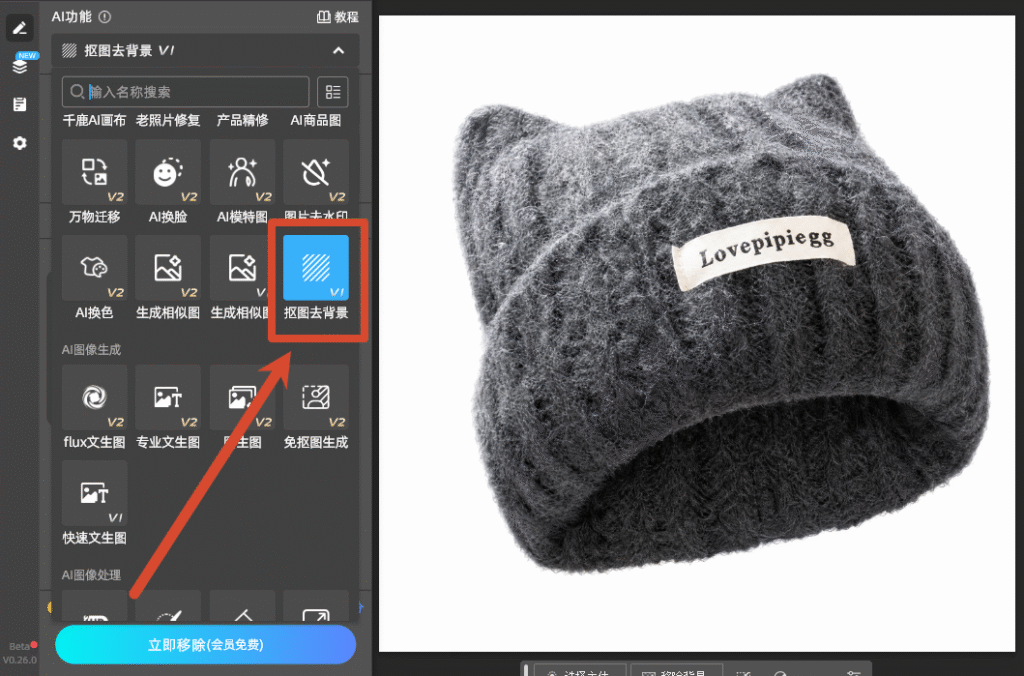The width and height of the screenshot is (1024, 676).
Task: Open the settings gear in sidebar
Action: point(20,142)
